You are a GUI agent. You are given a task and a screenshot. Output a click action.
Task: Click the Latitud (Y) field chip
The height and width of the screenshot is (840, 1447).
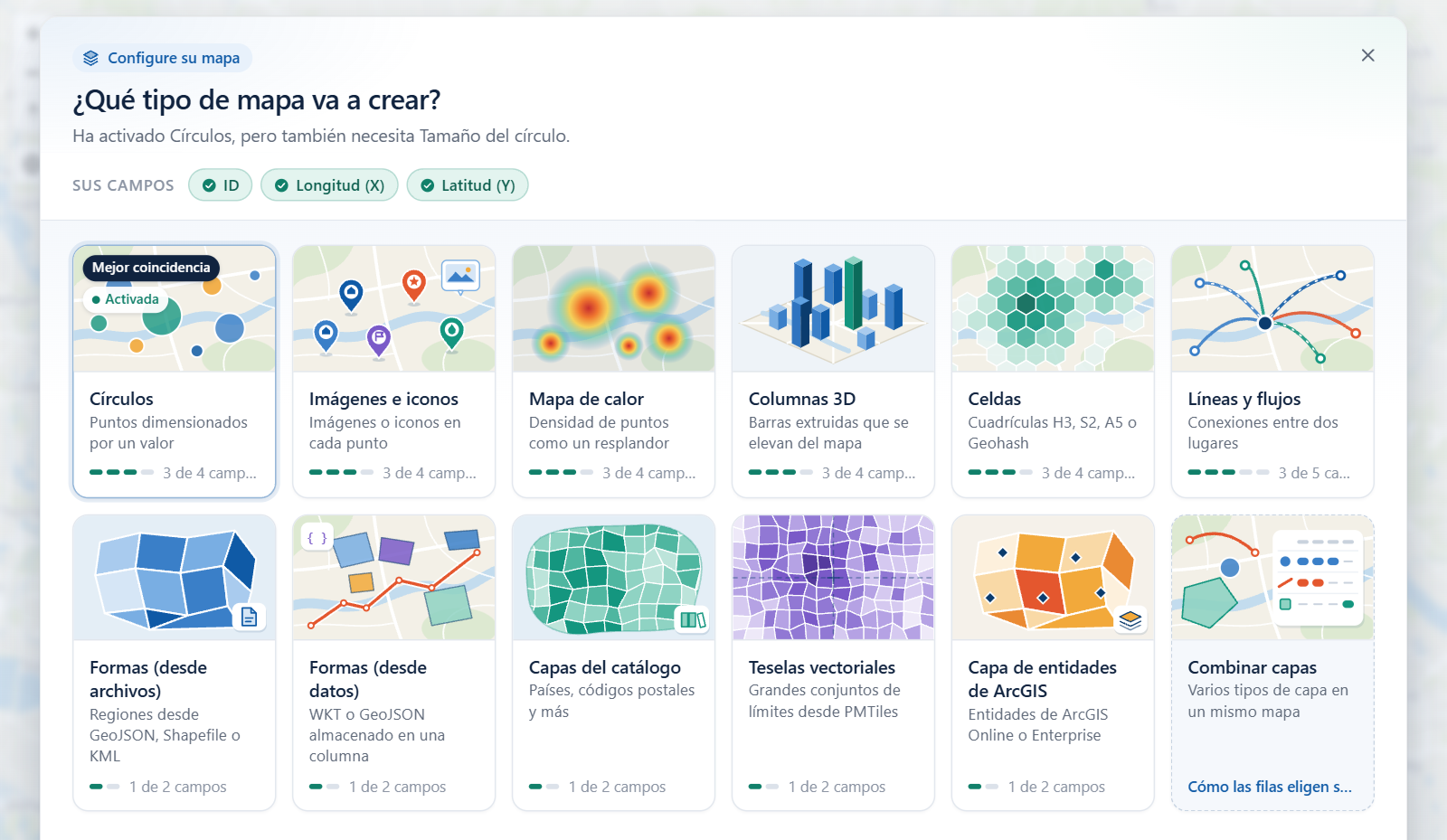468,185
